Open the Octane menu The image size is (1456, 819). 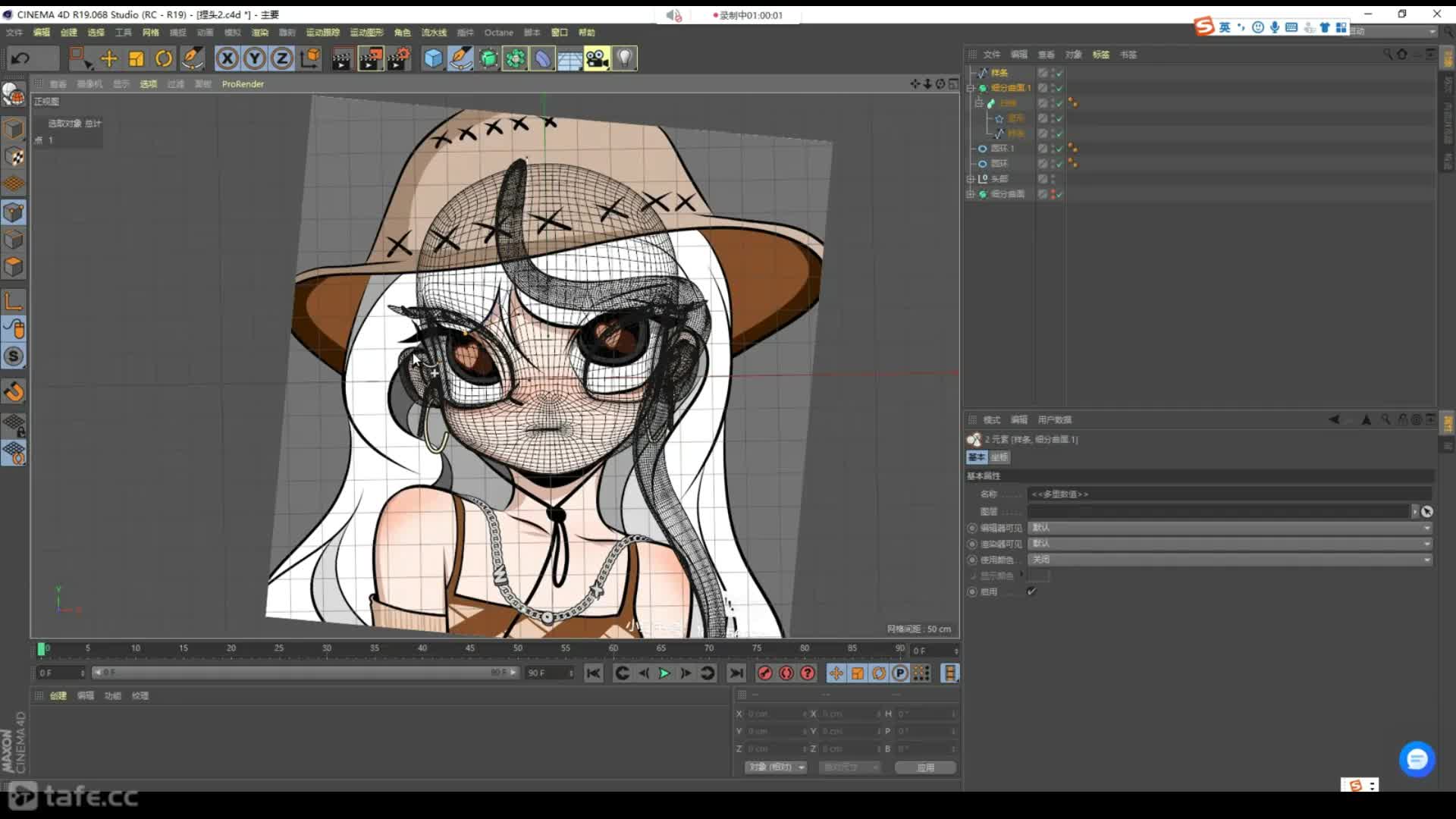tap(498, 33)
